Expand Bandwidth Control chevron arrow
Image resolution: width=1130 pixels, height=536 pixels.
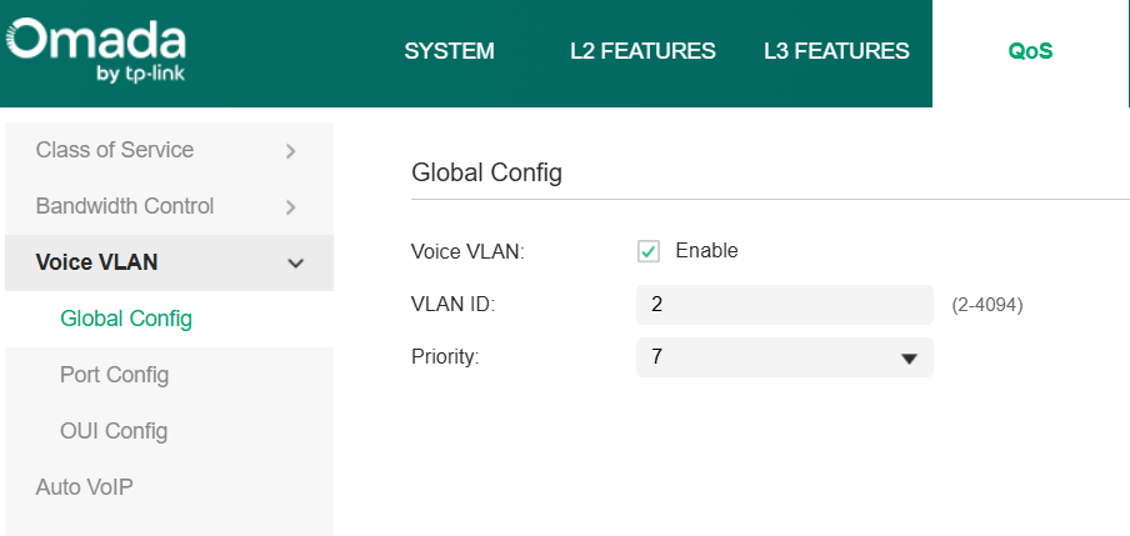[291, 207]
